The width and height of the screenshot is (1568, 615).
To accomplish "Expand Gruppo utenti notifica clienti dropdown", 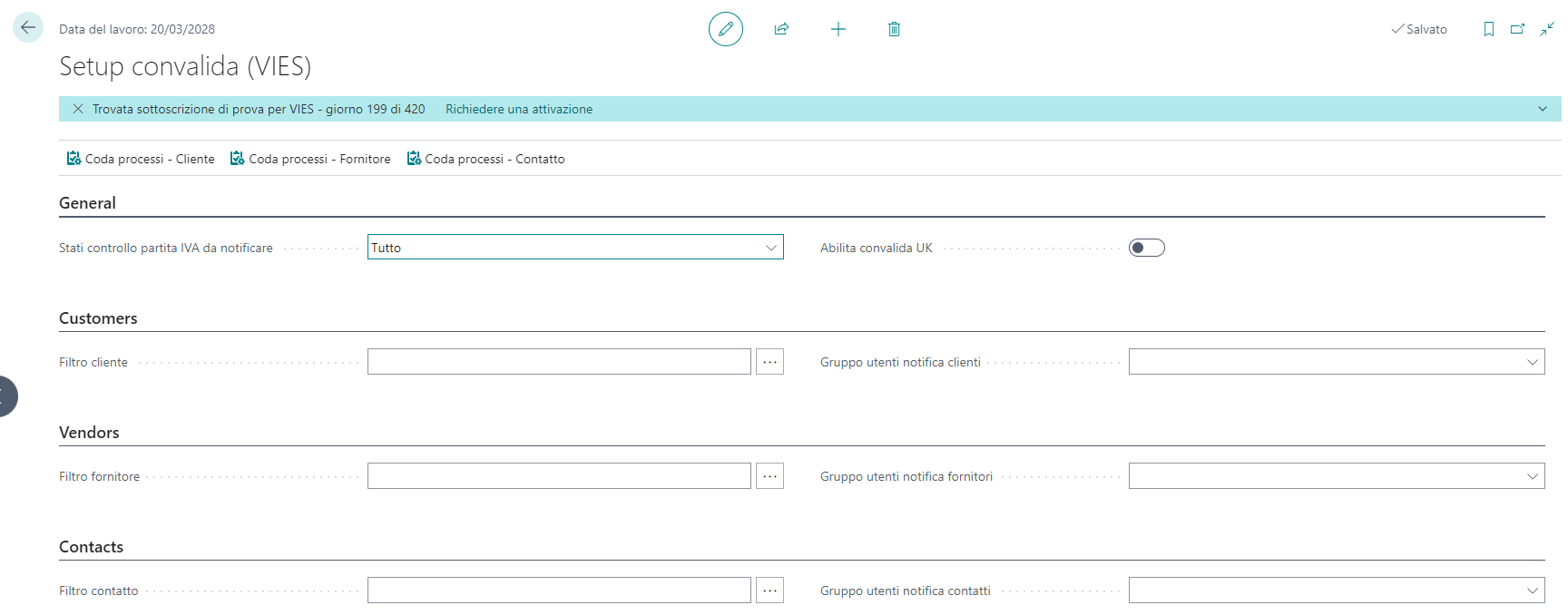I will point(1532,362).
